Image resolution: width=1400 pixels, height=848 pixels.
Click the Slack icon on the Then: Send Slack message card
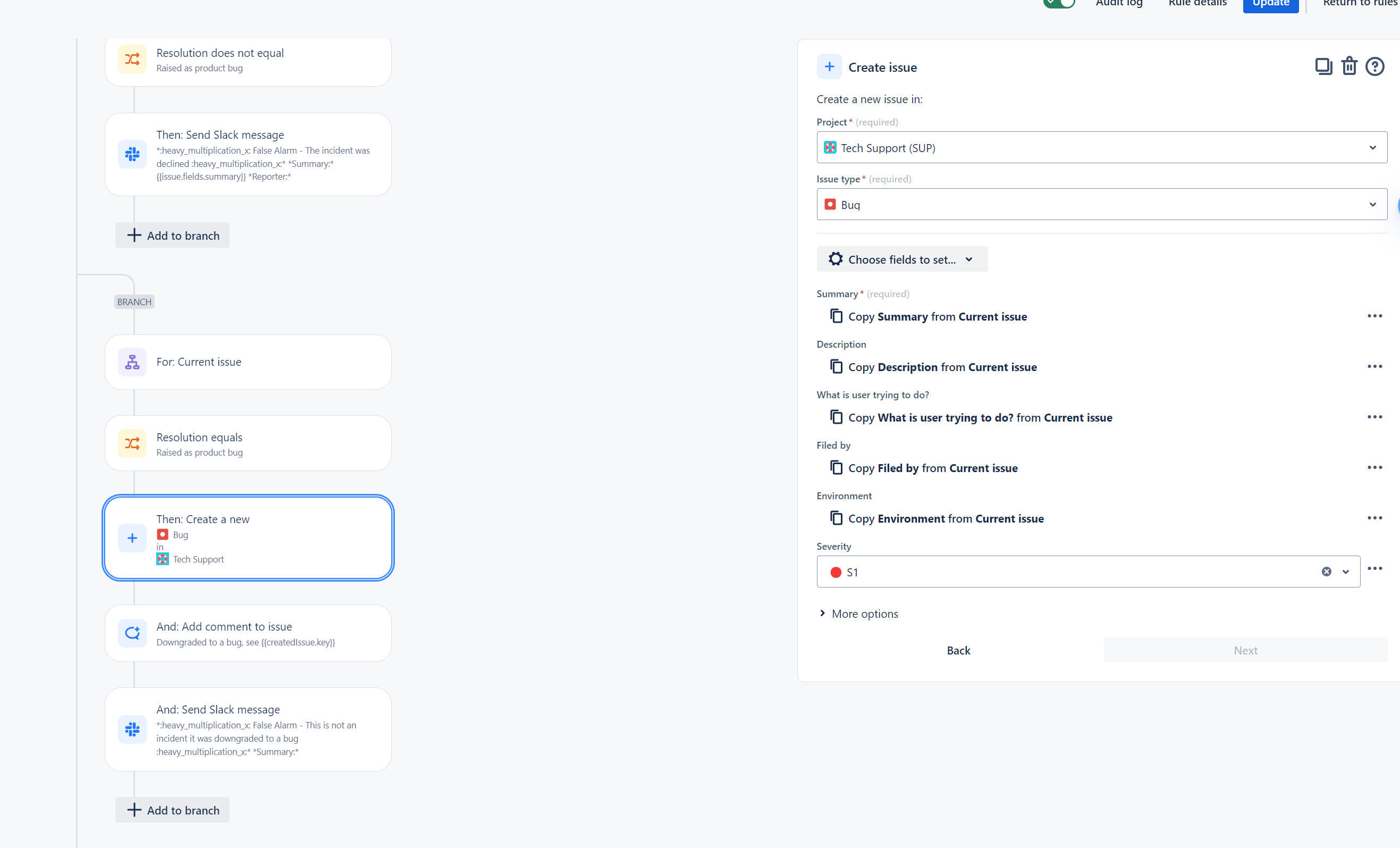pos(132,154)
